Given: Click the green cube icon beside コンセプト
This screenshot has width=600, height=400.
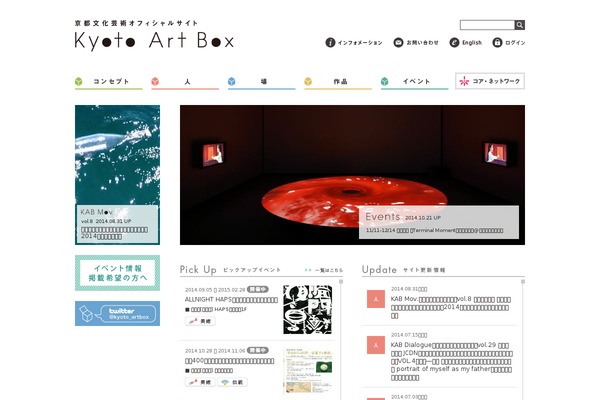Looking at the screenshot, I should point(79,81).
